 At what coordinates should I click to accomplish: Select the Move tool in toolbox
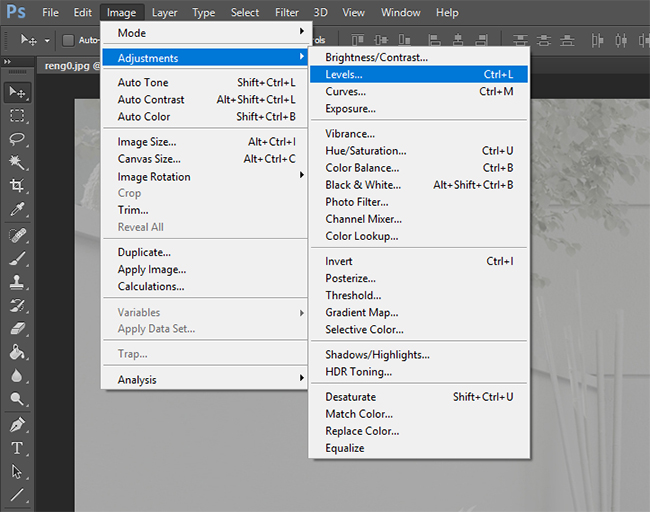[x=17, y=92]
